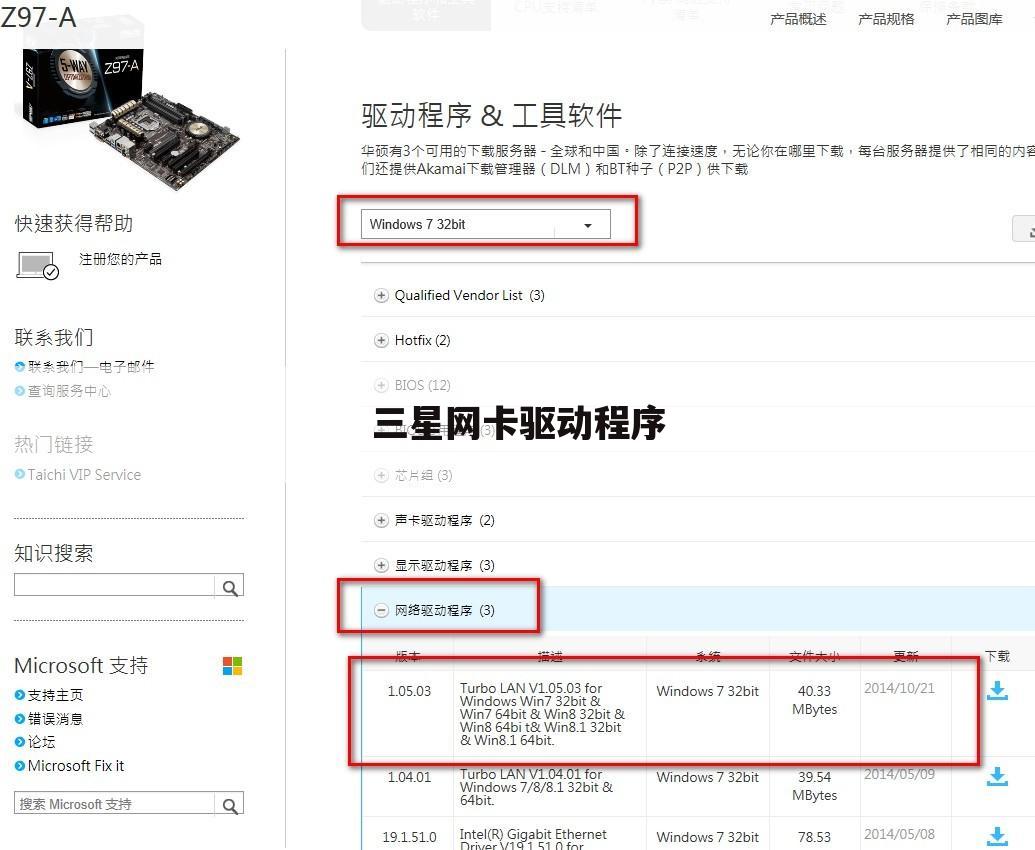Expand the Hotfix (2) section
The width and height of the screenshot is (1035, 850).
coord(381,340)
